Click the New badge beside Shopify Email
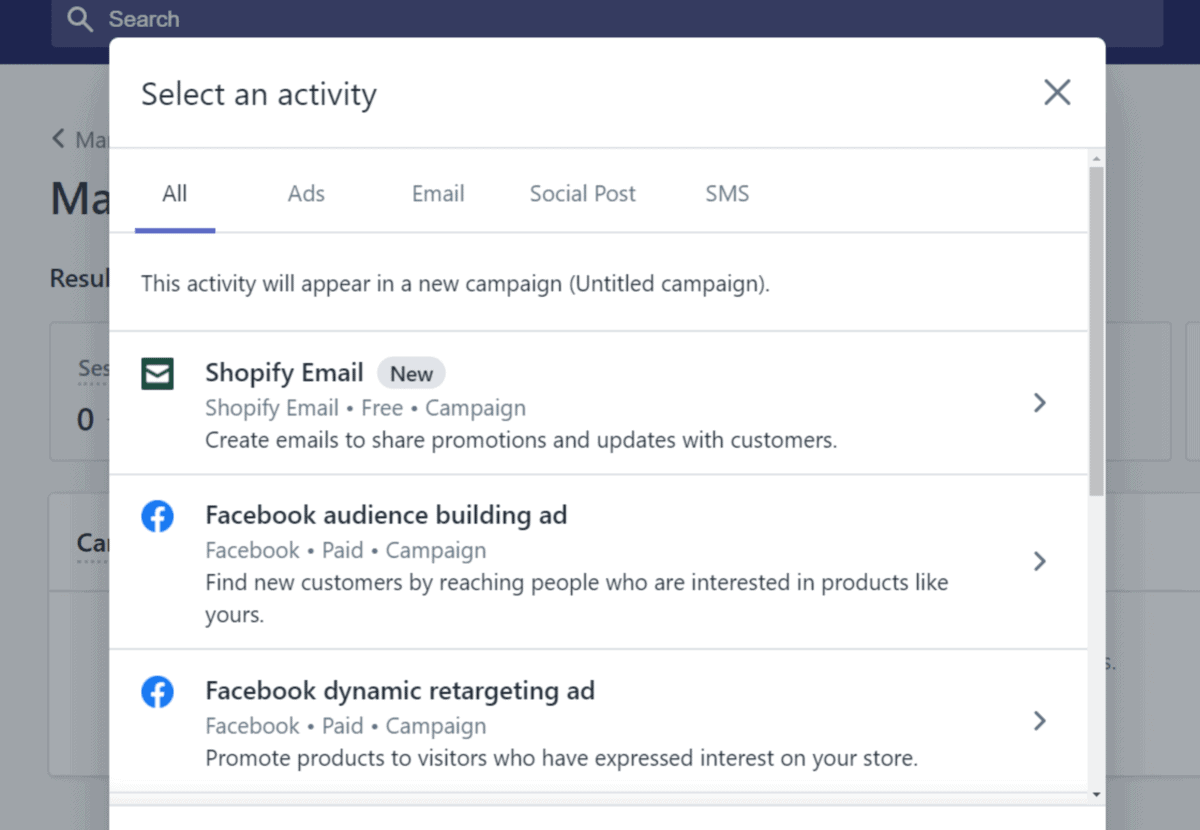Viewport: 1200px width, 830px height. [x=411, y=374]
